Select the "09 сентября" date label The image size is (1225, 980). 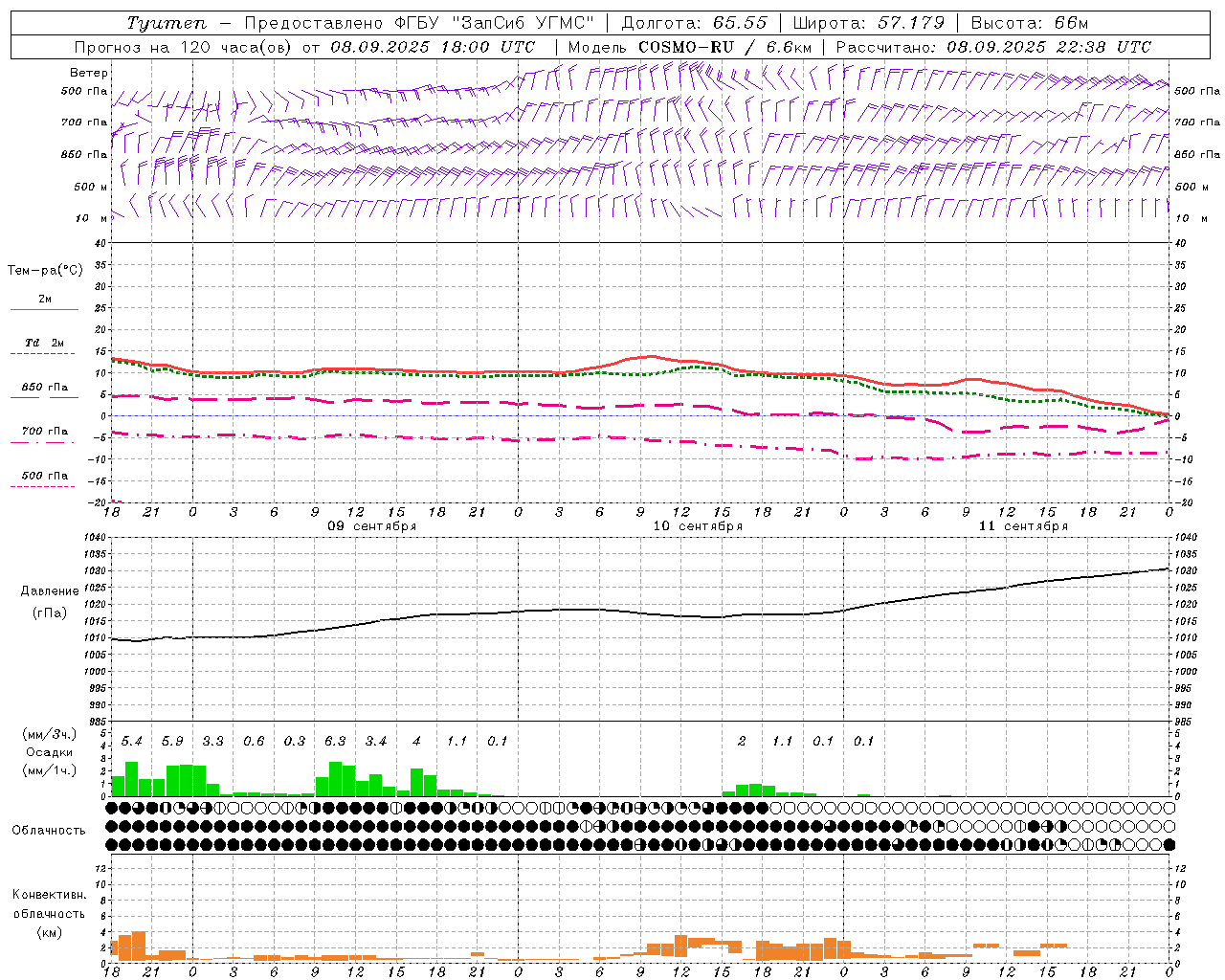coord(371,526)
